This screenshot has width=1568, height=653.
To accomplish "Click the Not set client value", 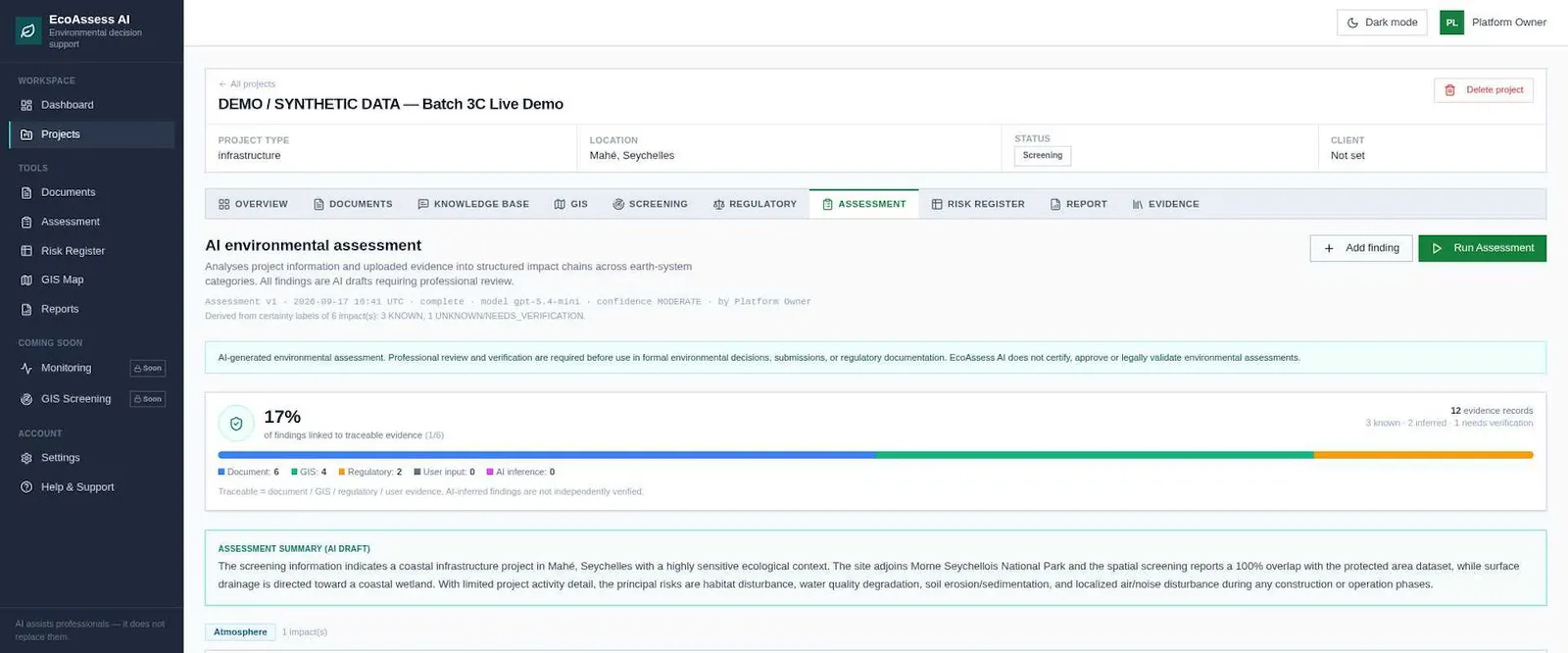I will [1347, 156].
